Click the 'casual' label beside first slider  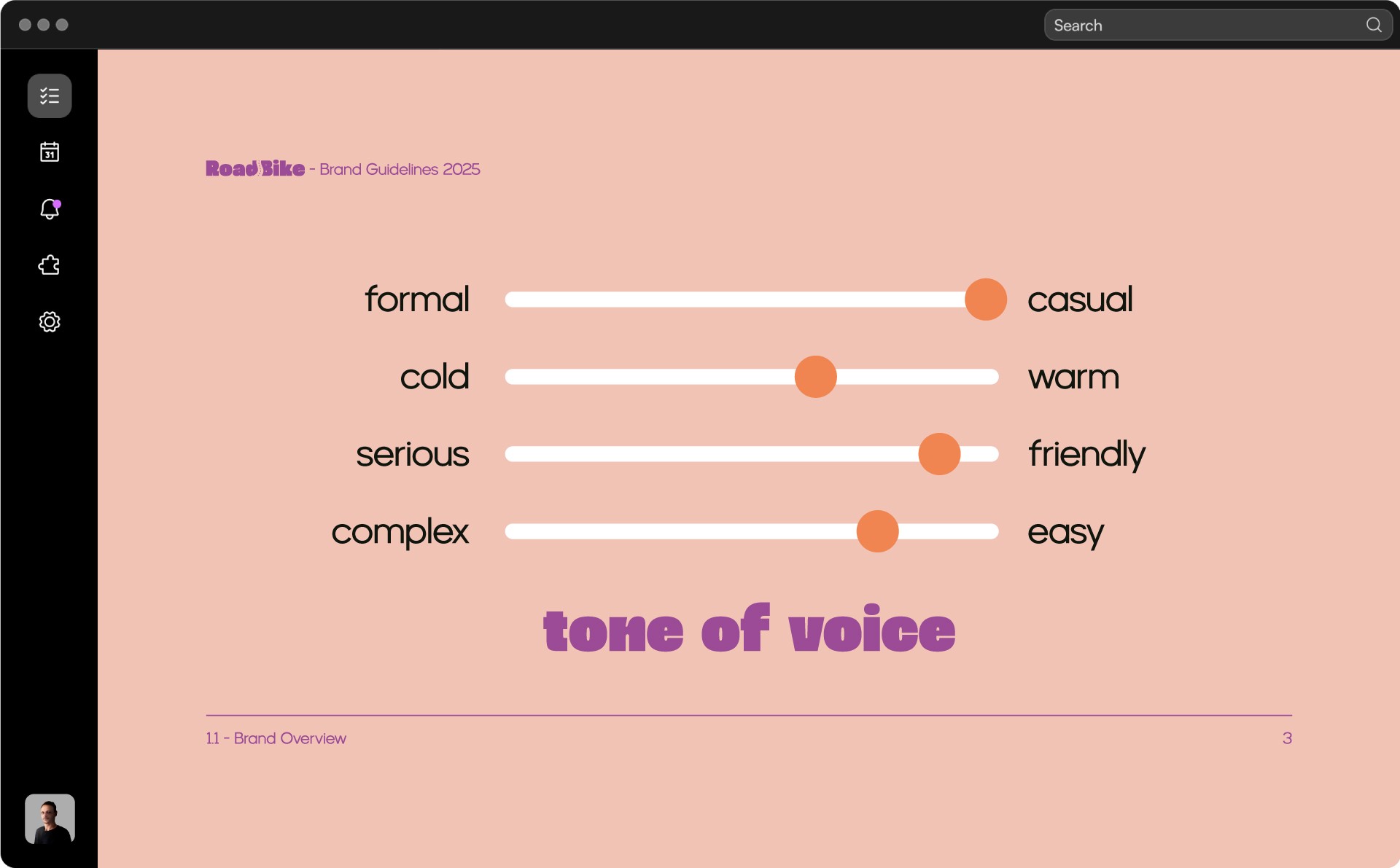[1079, 300]
